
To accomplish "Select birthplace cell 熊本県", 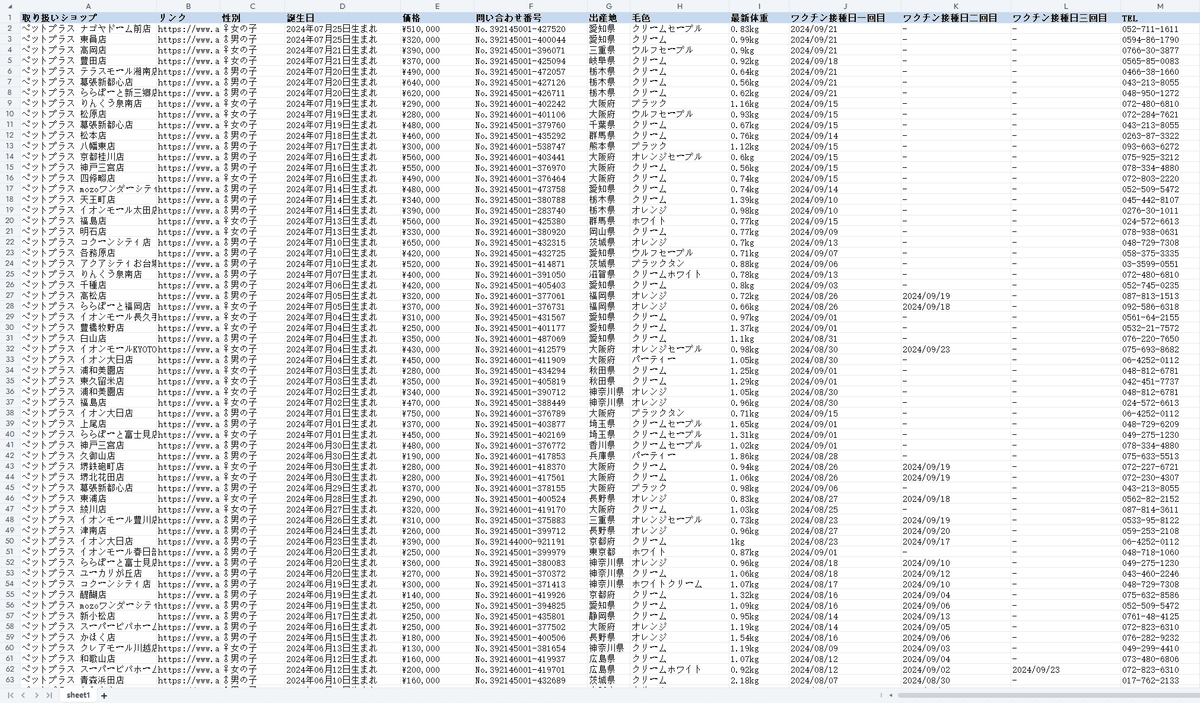I will tap(609, 145).
